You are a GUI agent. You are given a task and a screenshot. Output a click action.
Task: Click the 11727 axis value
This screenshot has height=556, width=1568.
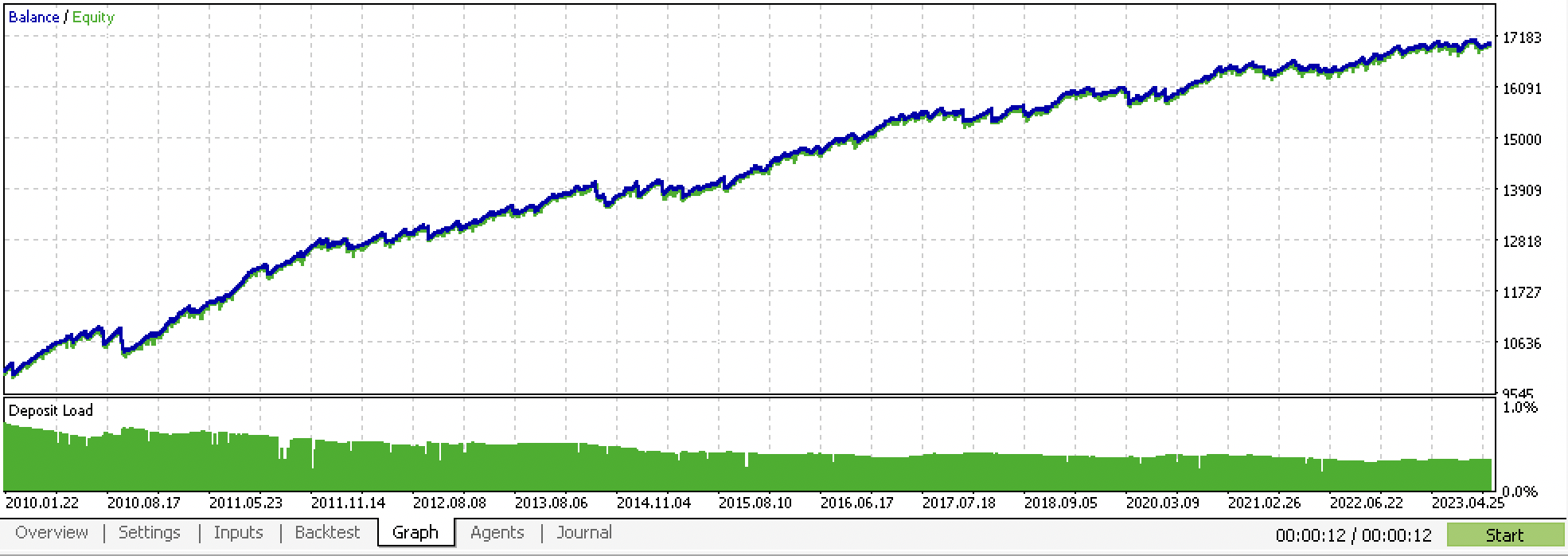pos(1520,292)
